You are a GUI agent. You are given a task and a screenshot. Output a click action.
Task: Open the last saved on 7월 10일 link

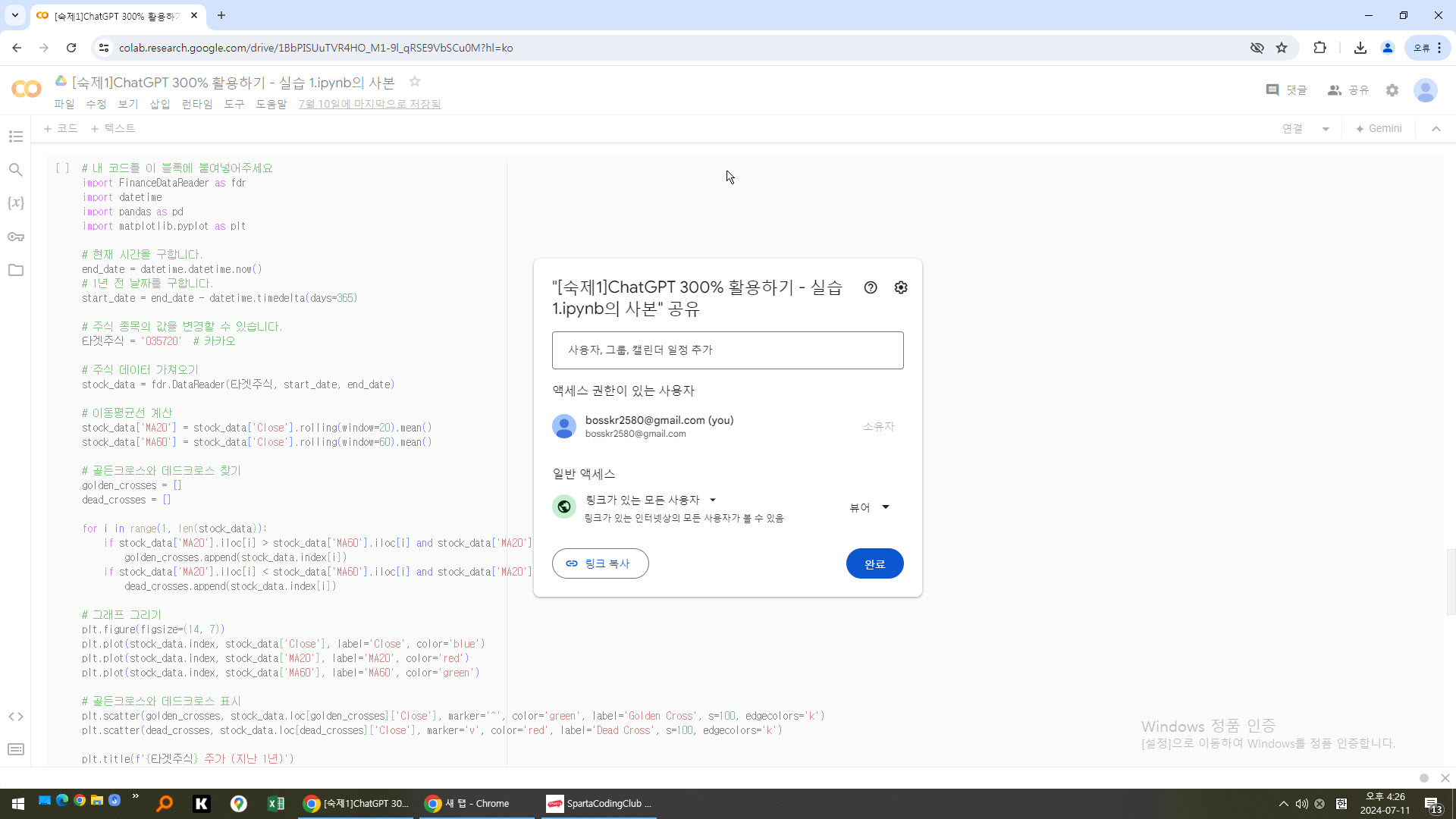(x=369, y=104)
